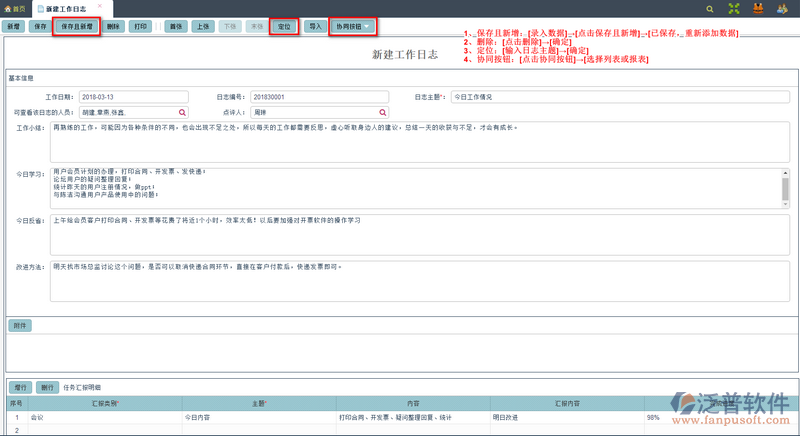The width and height of the screenshot is (800, 436).
Task: Click inside the 工作小结 text area
Action: coord(419,142)
